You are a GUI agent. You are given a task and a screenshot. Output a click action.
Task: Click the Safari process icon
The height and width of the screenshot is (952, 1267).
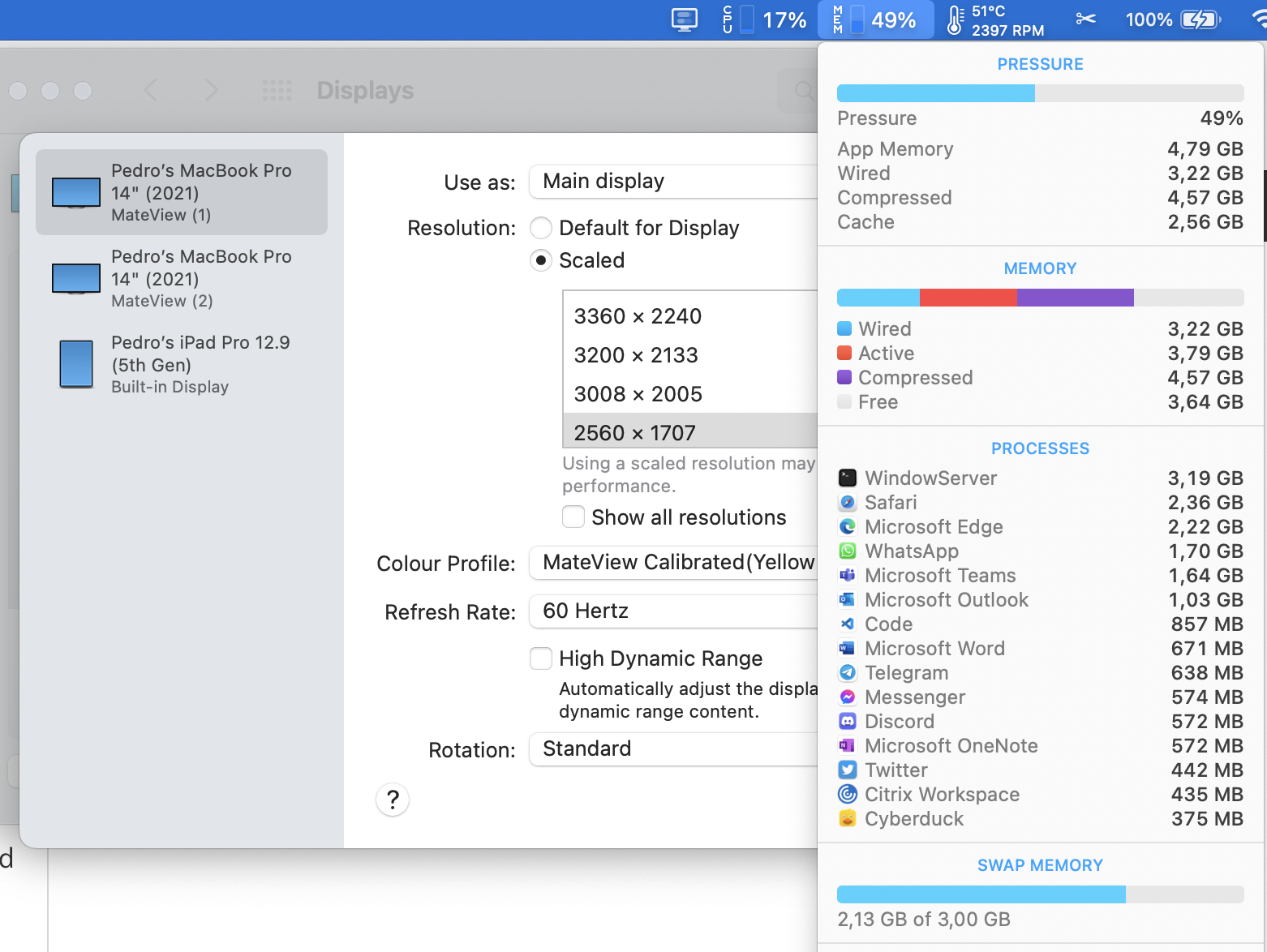point(848,502)
